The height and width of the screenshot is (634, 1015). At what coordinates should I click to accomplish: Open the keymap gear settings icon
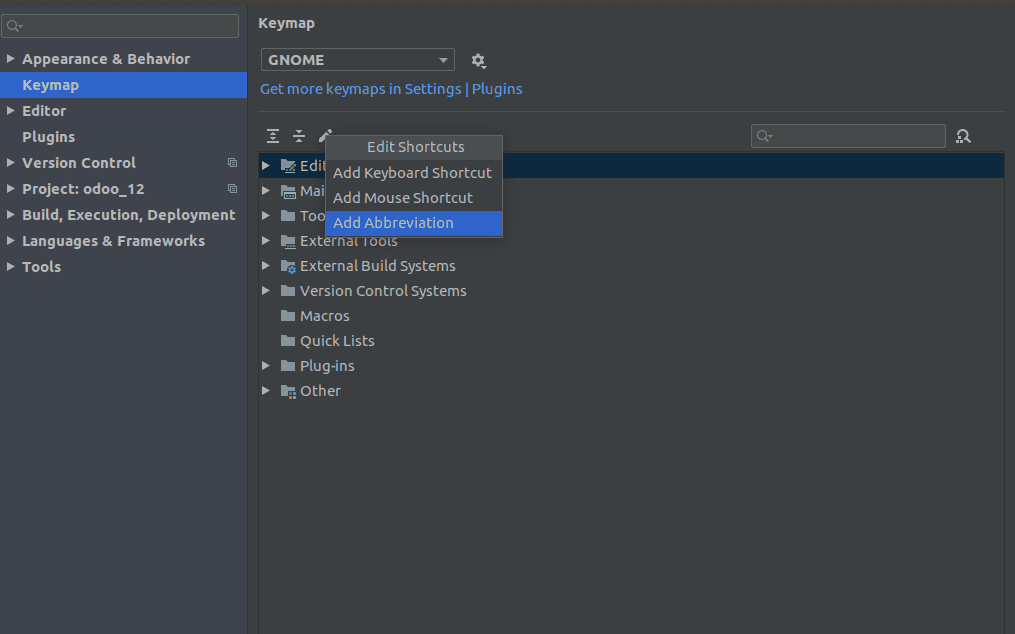(478, 60)
